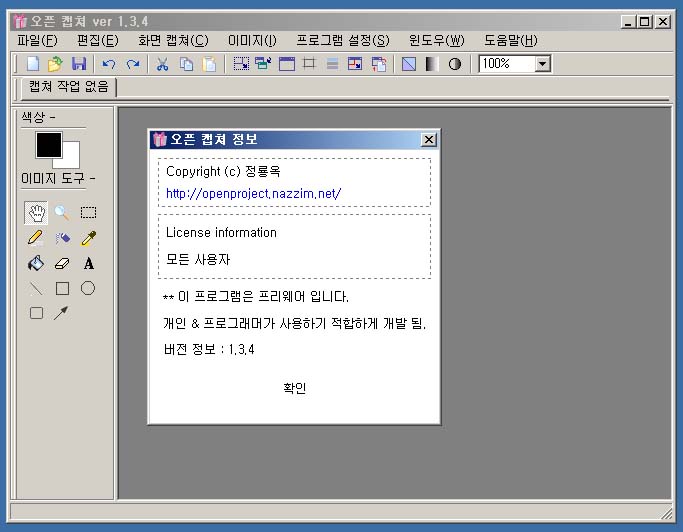Click the diagonal blue square toolbar icon
Image resolution: width=683 pixels, height=532 pixels.
[x=409, y=64]
